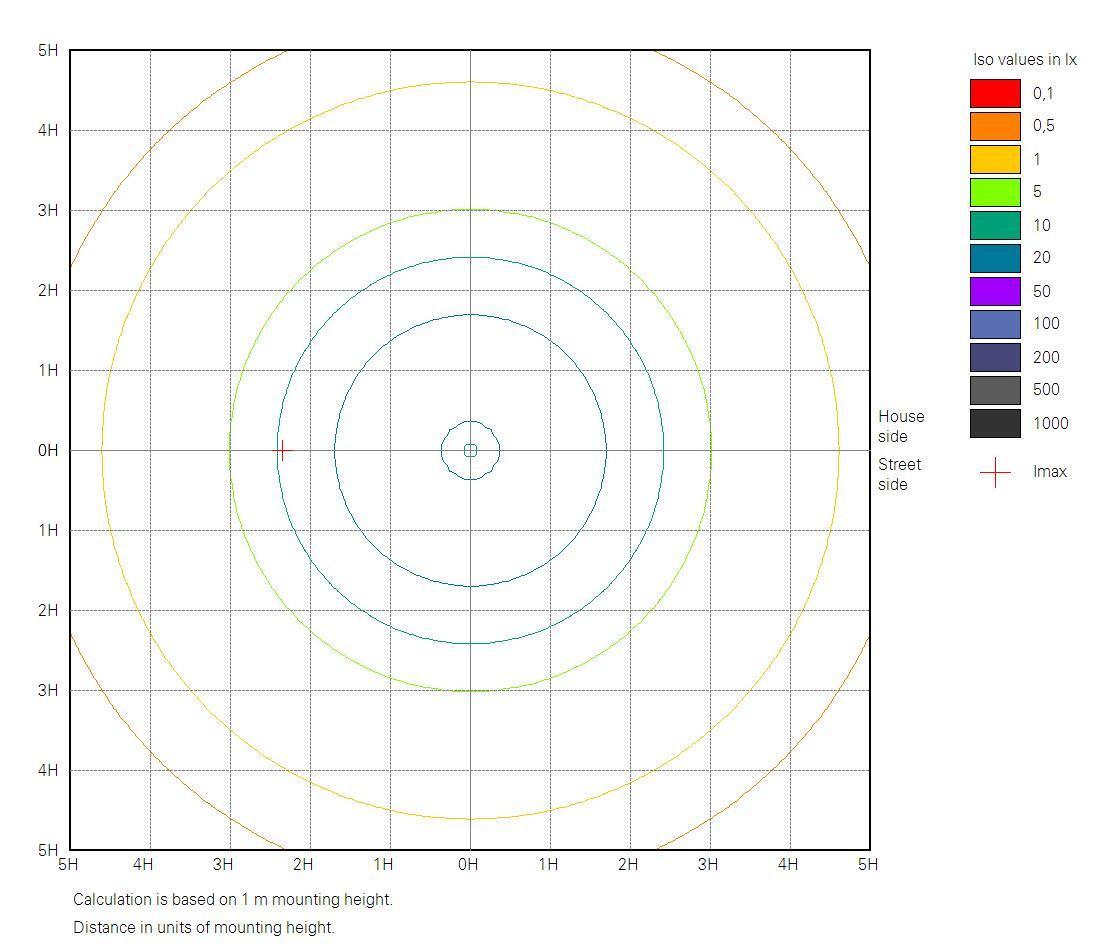Click the House side label

click(901, 426)
